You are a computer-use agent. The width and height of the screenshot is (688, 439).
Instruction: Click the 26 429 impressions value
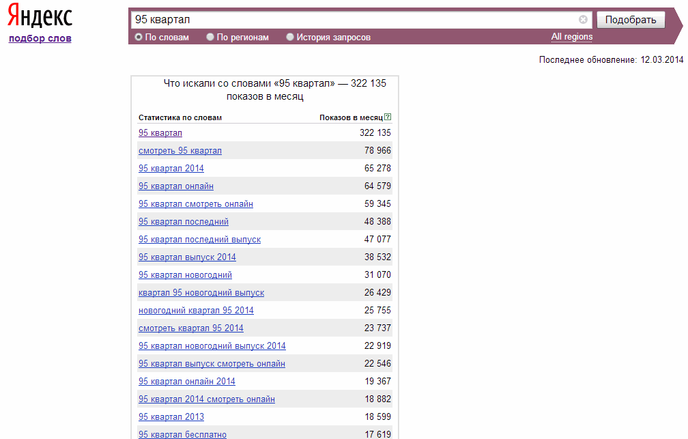pyautogui.click(x=377, y=293)
